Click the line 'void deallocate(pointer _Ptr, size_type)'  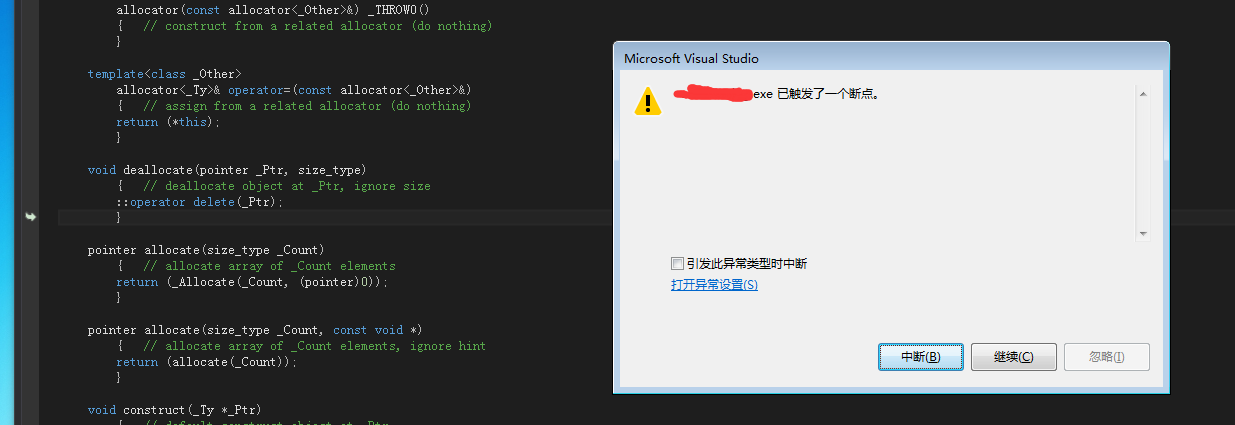point(227,170)
